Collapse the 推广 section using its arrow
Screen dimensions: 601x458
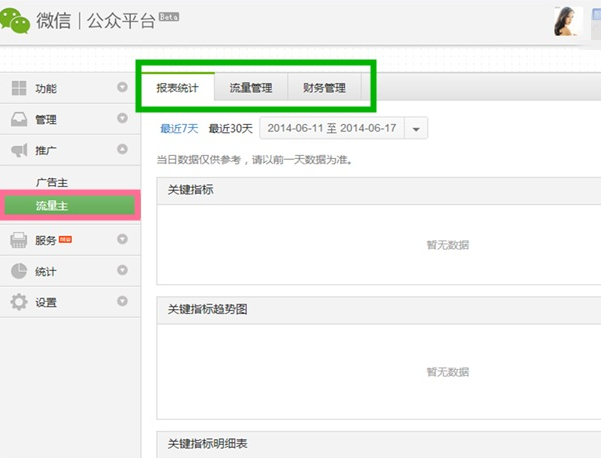123,150
